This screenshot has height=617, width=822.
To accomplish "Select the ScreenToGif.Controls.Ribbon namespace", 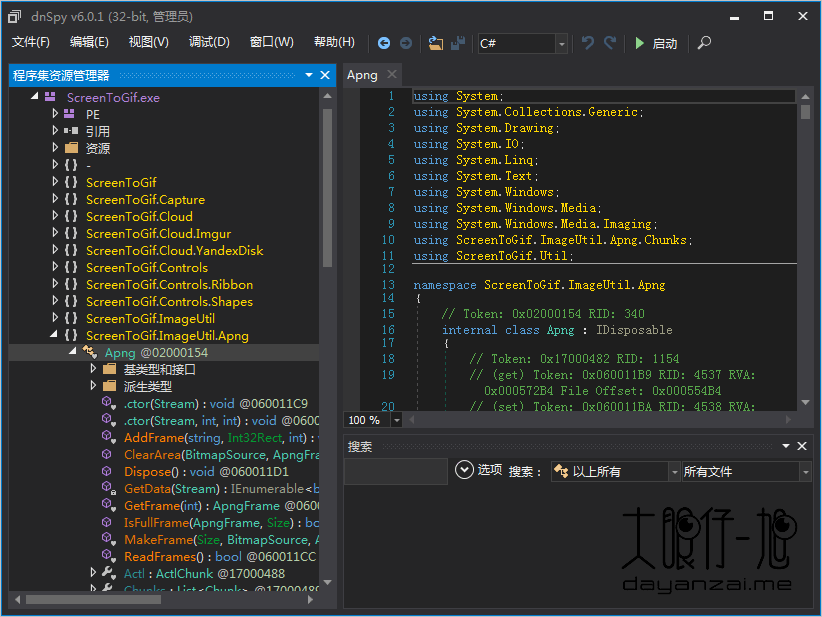I will pyautogui.click(x=169, y=284).
